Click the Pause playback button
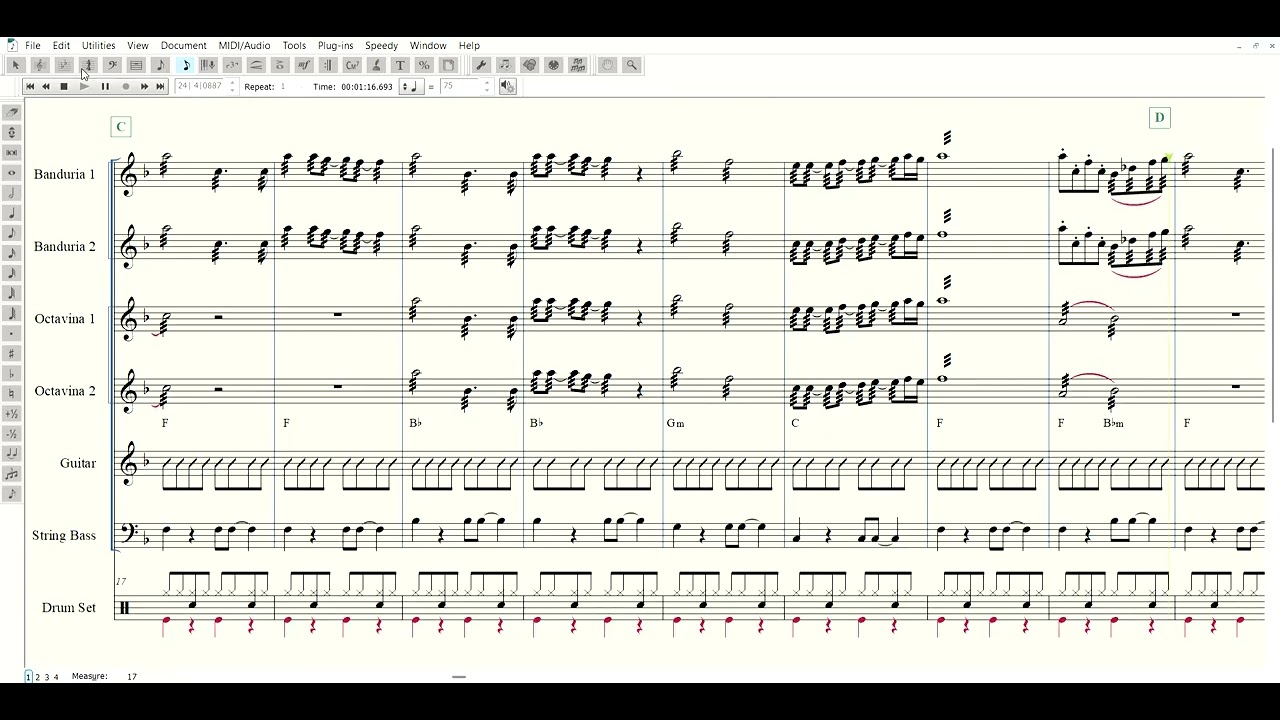Image resolution: width=1280 pixels, height=720 pixels. pos(105,87)
